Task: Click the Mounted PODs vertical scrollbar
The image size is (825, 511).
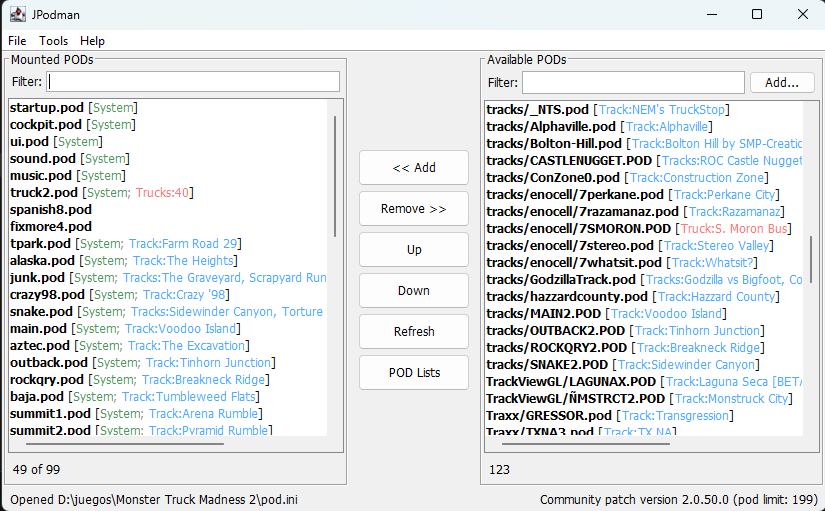Action: click(335, 176)
